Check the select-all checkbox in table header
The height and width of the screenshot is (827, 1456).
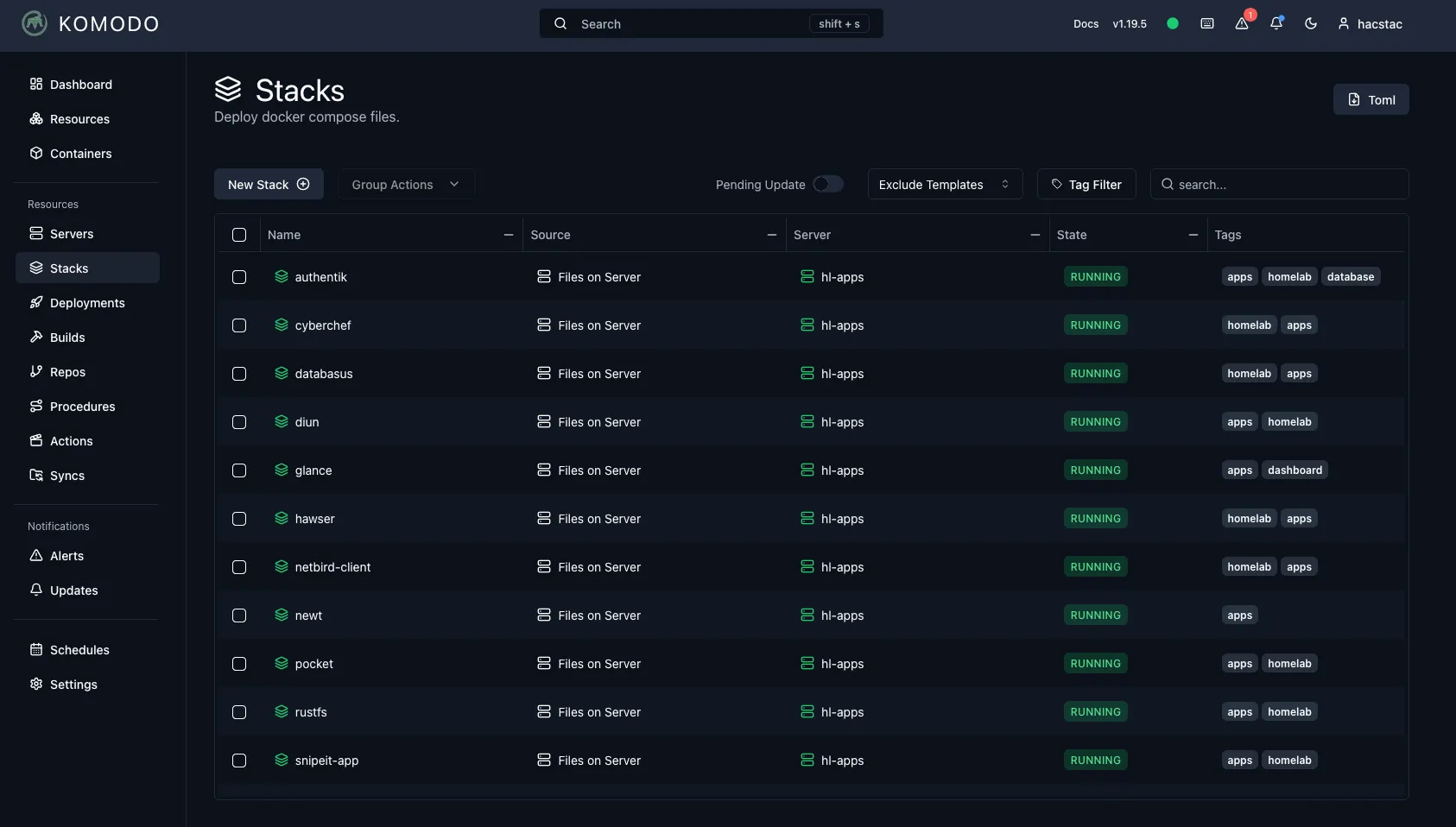(x=239, y=235)
